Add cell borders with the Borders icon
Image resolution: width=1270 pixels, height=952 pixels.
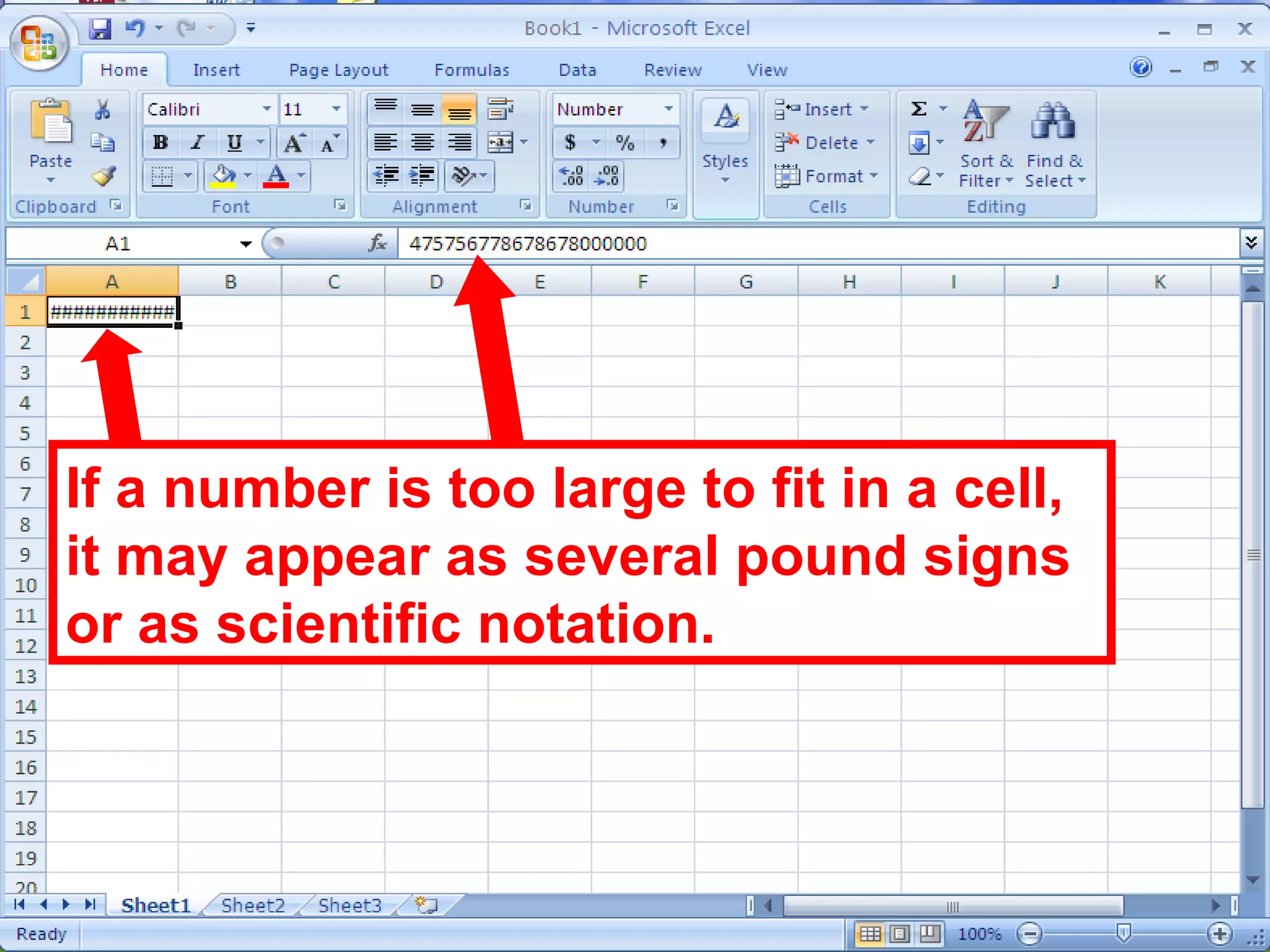[x=162, y=176]
